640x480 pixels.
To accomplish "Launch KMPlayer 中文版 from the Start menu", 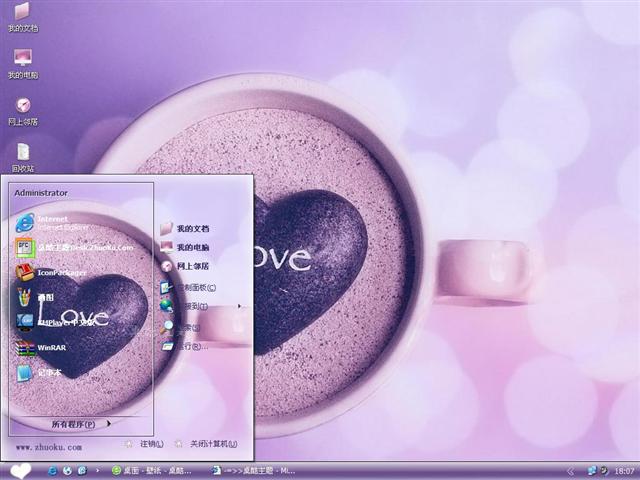I will tap(56, 322).
